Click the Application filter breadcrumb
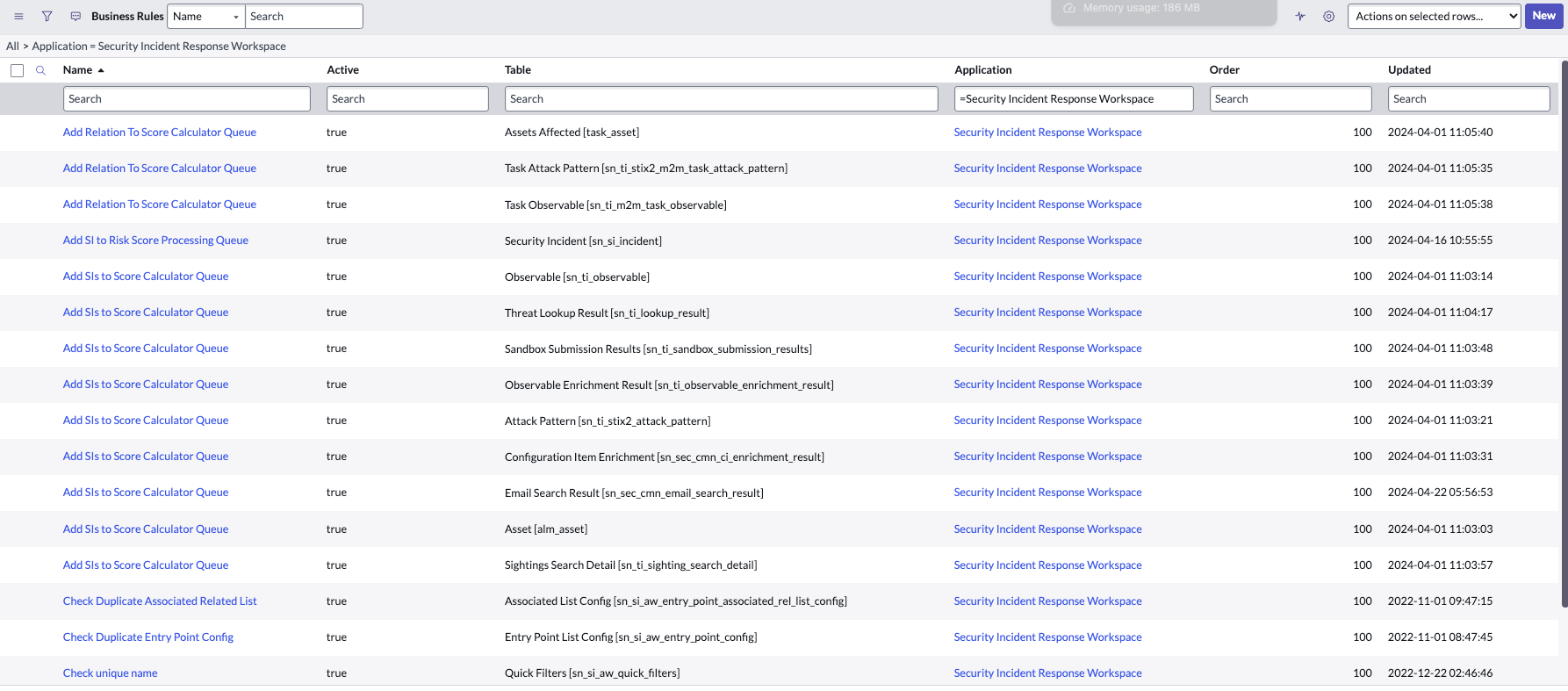The height and width of the screenshot is (691, 1568). click(x=159, y=47)
